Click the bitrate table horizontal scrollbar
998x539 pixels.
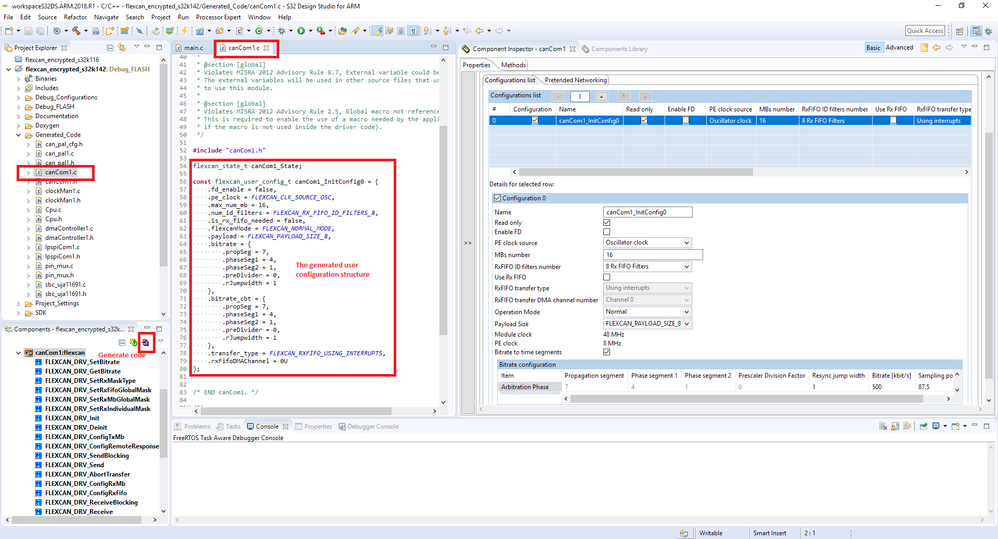[747, 399]
